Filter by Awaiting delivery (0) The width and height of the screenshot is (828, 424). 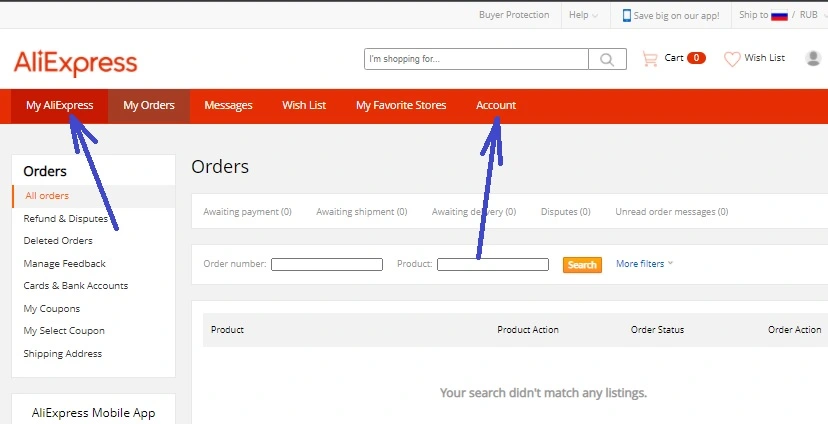[474, 212]
